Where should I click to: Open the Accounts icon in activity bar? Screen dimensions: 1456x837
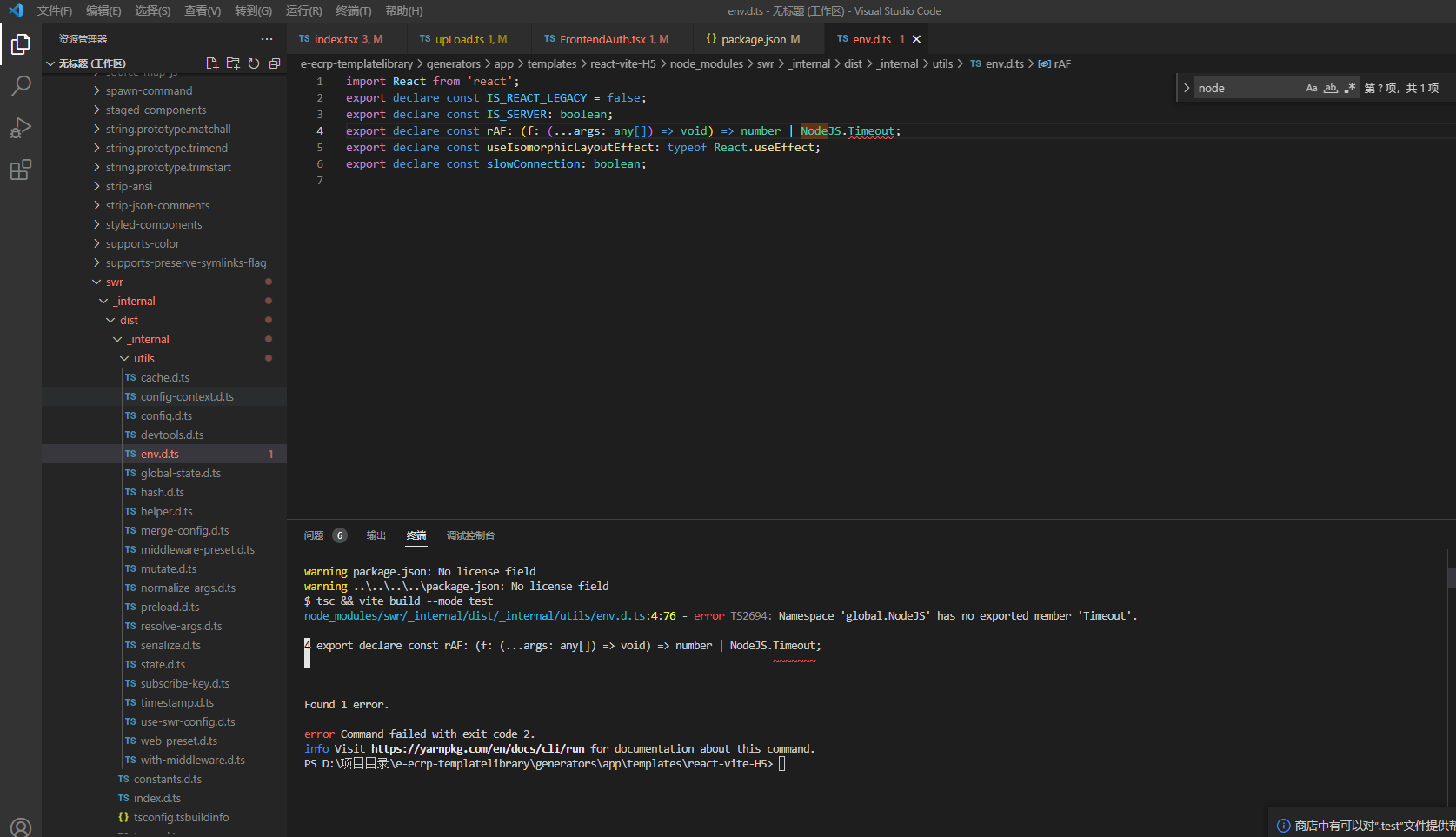[x=20, y=826]
